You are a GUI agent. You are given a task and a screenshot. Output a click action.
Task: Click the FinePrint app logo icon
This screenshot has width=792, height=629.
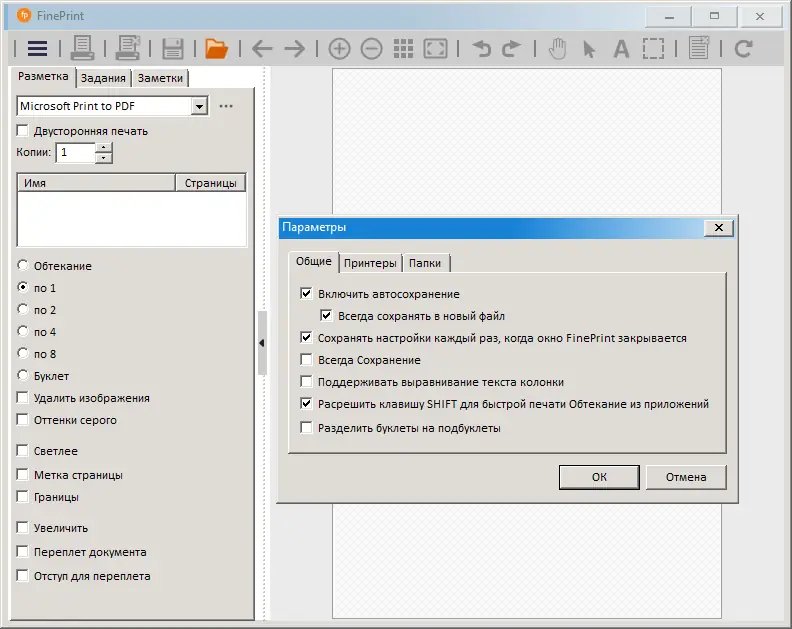[x=24, y=16]
